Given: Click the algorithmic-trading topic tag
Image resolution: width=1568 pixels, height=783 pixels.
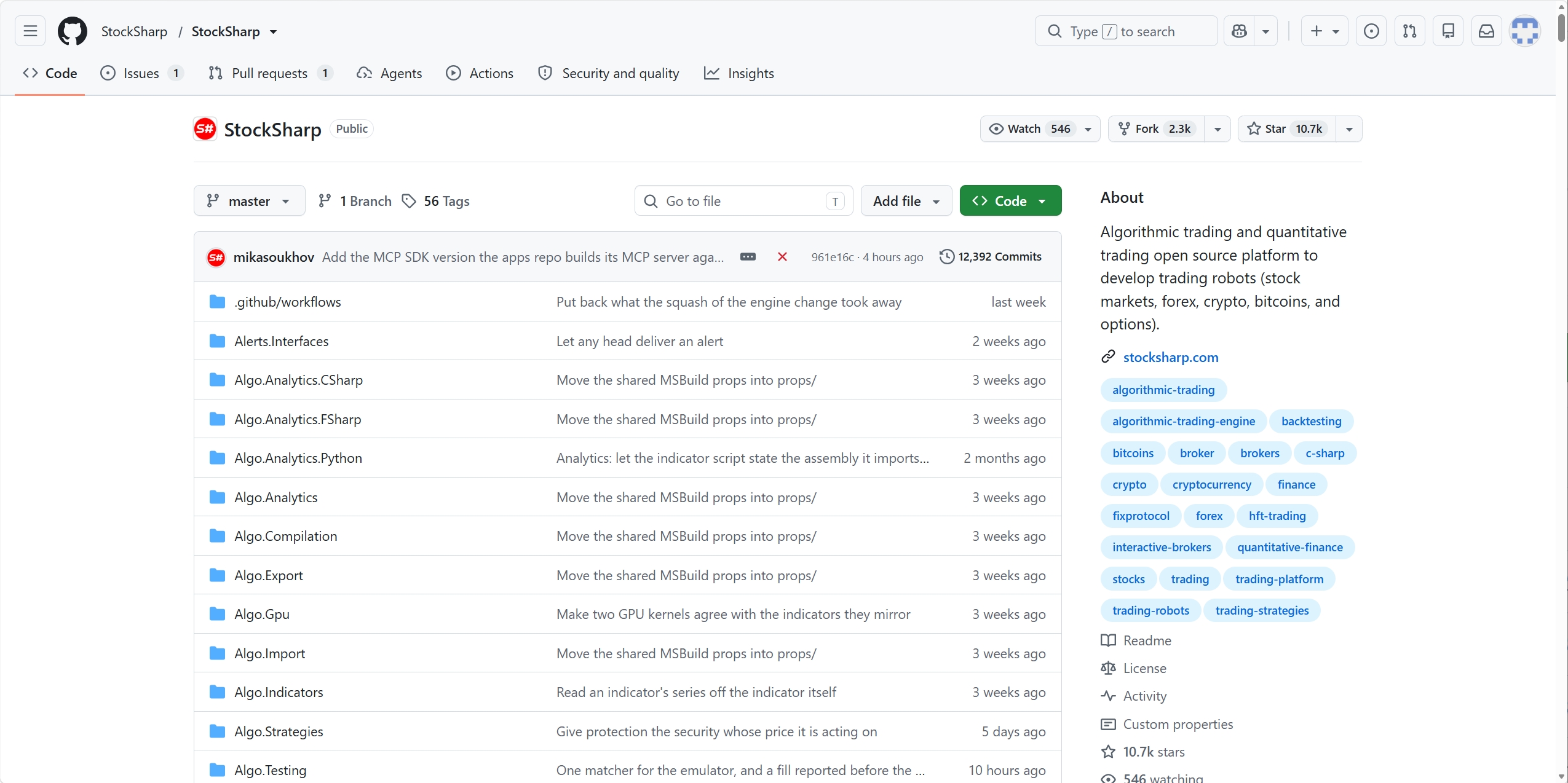Looking at the screenshot, I should point(1163,390).
